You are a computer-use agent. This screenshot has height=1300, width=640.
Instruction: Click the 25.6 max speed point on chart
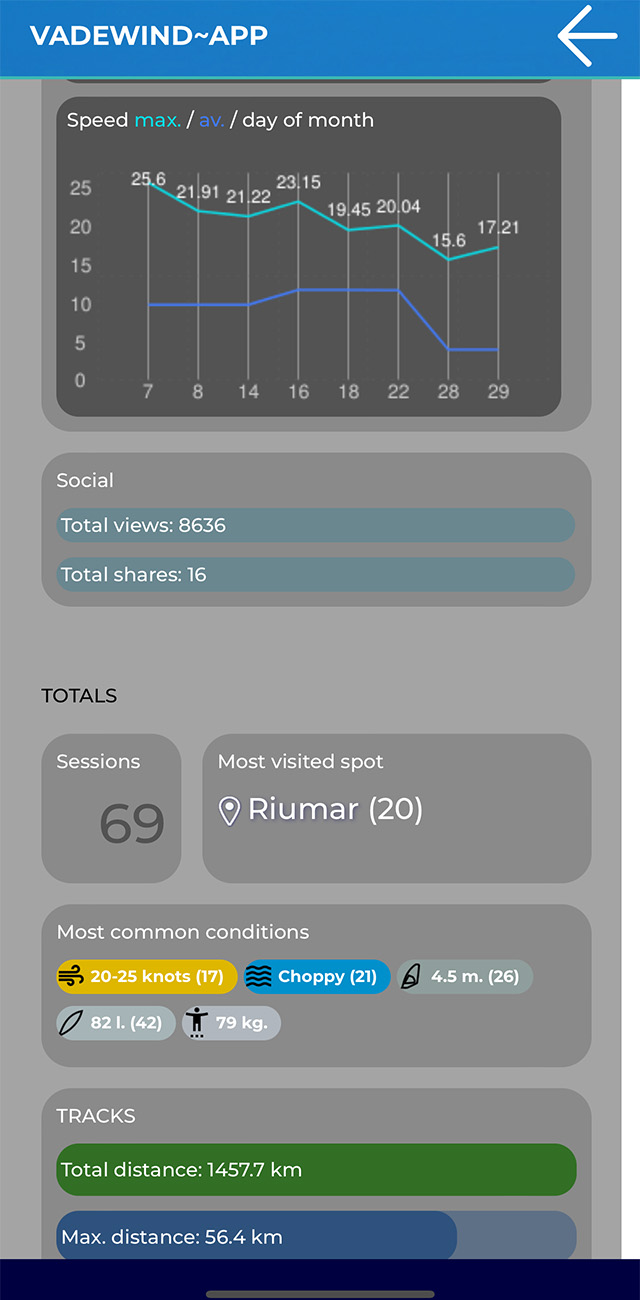coord(149,183)
